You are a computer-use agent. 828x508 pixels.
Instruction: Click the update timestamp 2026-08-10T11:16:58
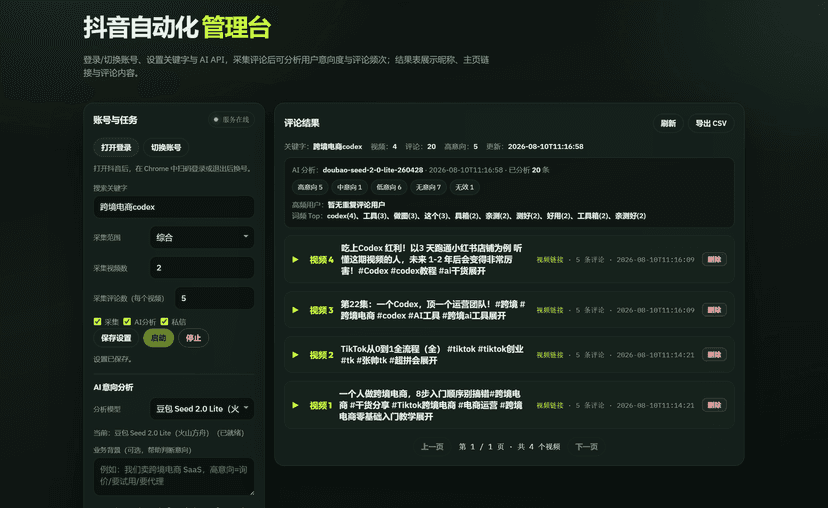click(x=545, y=147)
